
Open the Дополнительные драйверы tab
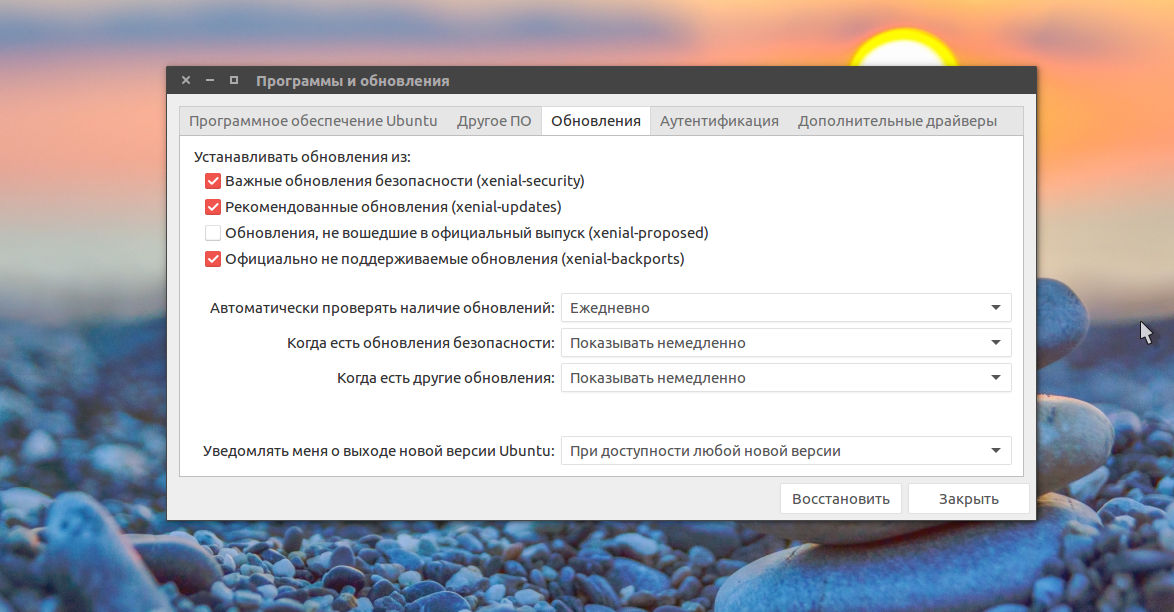click(897, 121)
